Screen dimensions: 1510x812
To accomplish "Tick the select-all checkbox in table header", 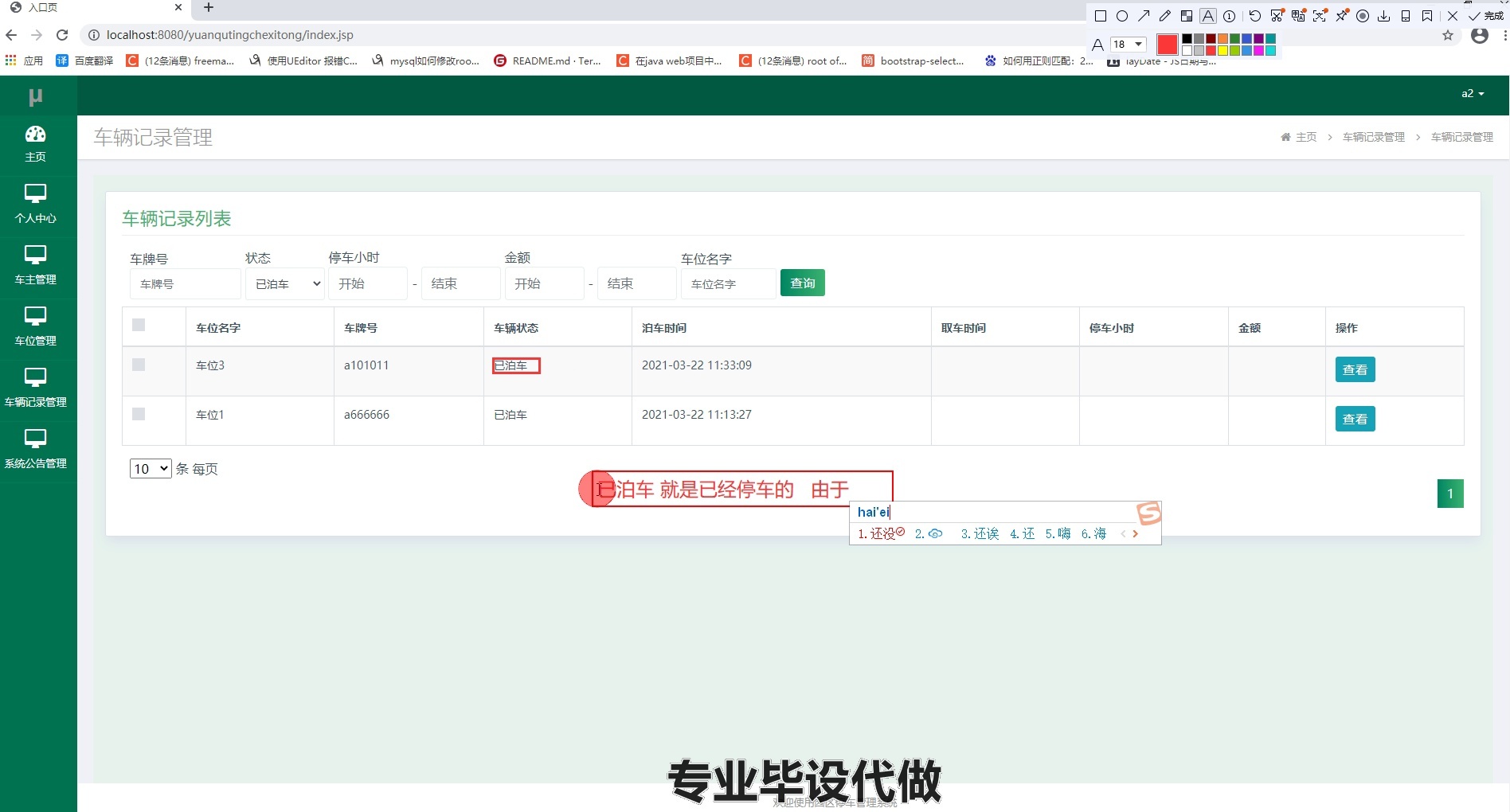I will (x=139, y=325).
